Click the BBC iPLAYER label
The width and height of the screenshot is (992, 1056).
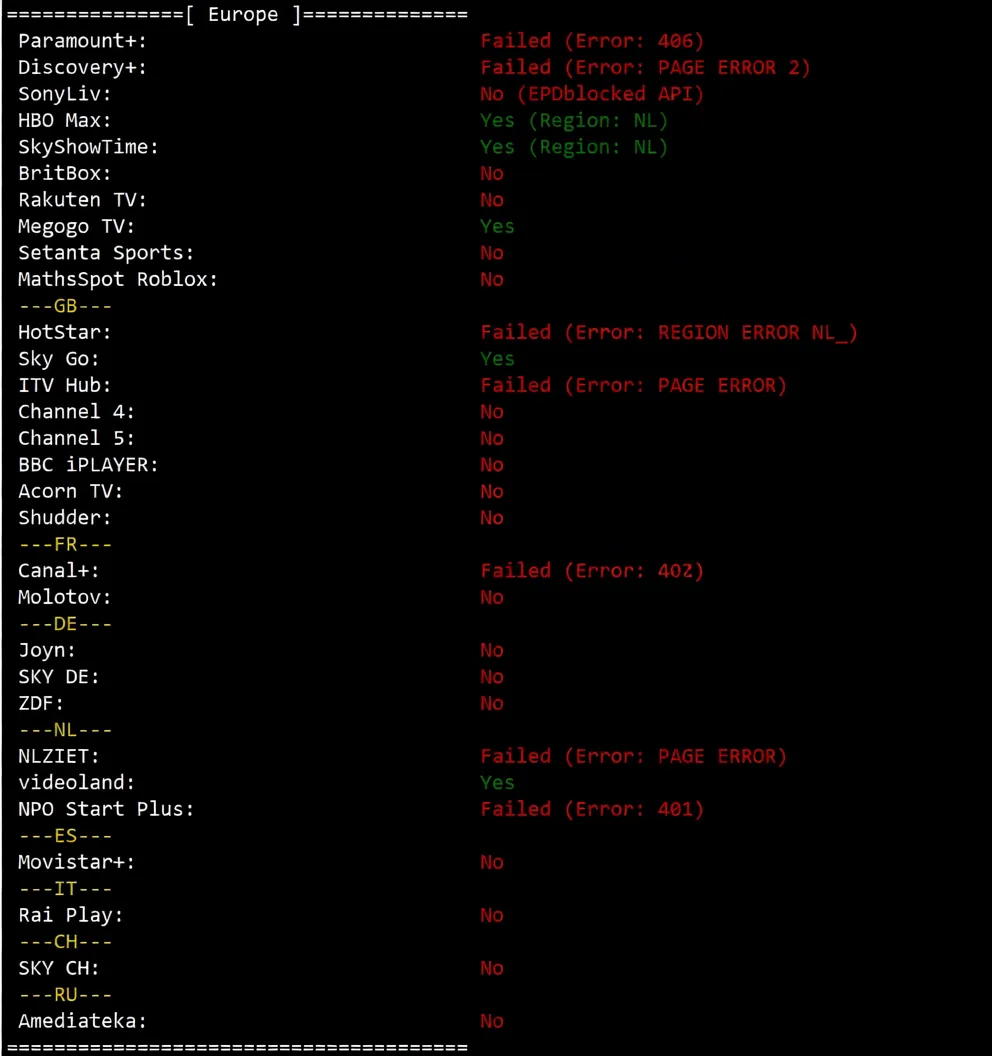pos(88,465)
